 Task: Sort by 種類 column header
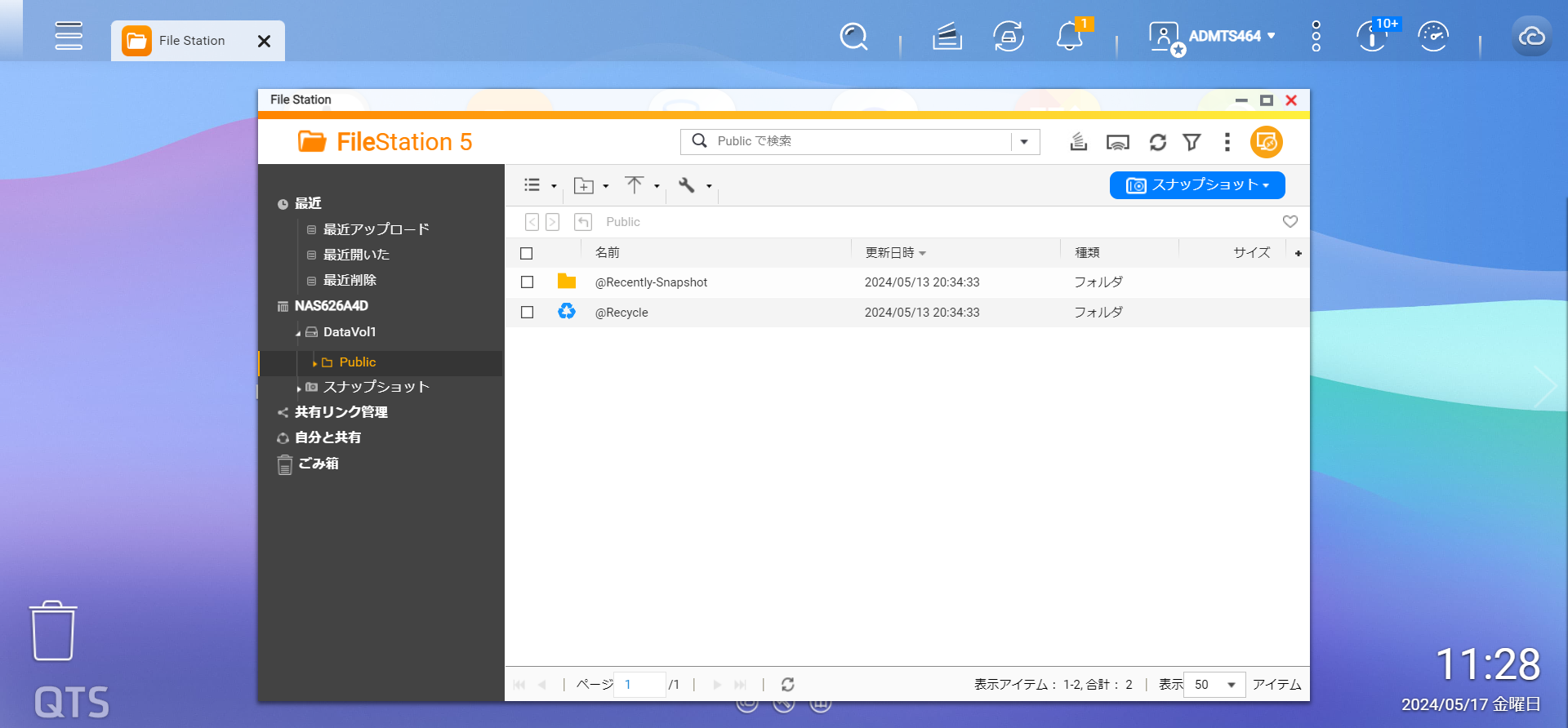pyautogui.click(x=1087, y=253)
